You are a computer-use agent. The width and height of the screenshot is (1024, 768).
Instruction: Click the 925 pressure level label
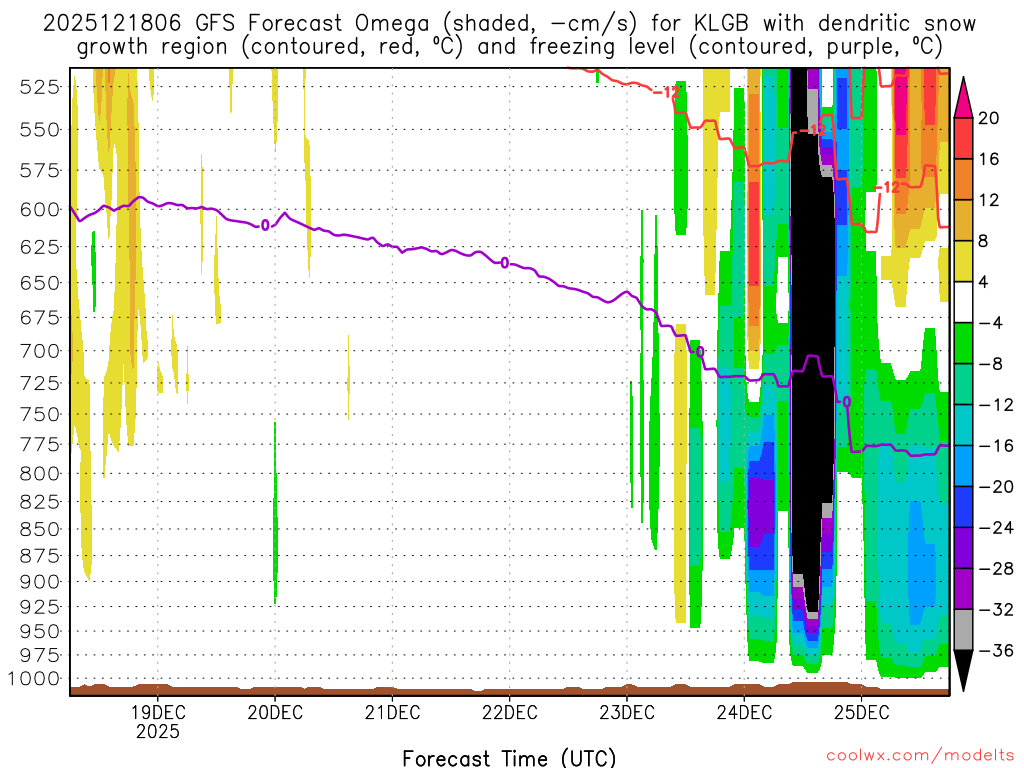[x=40, y=607]
